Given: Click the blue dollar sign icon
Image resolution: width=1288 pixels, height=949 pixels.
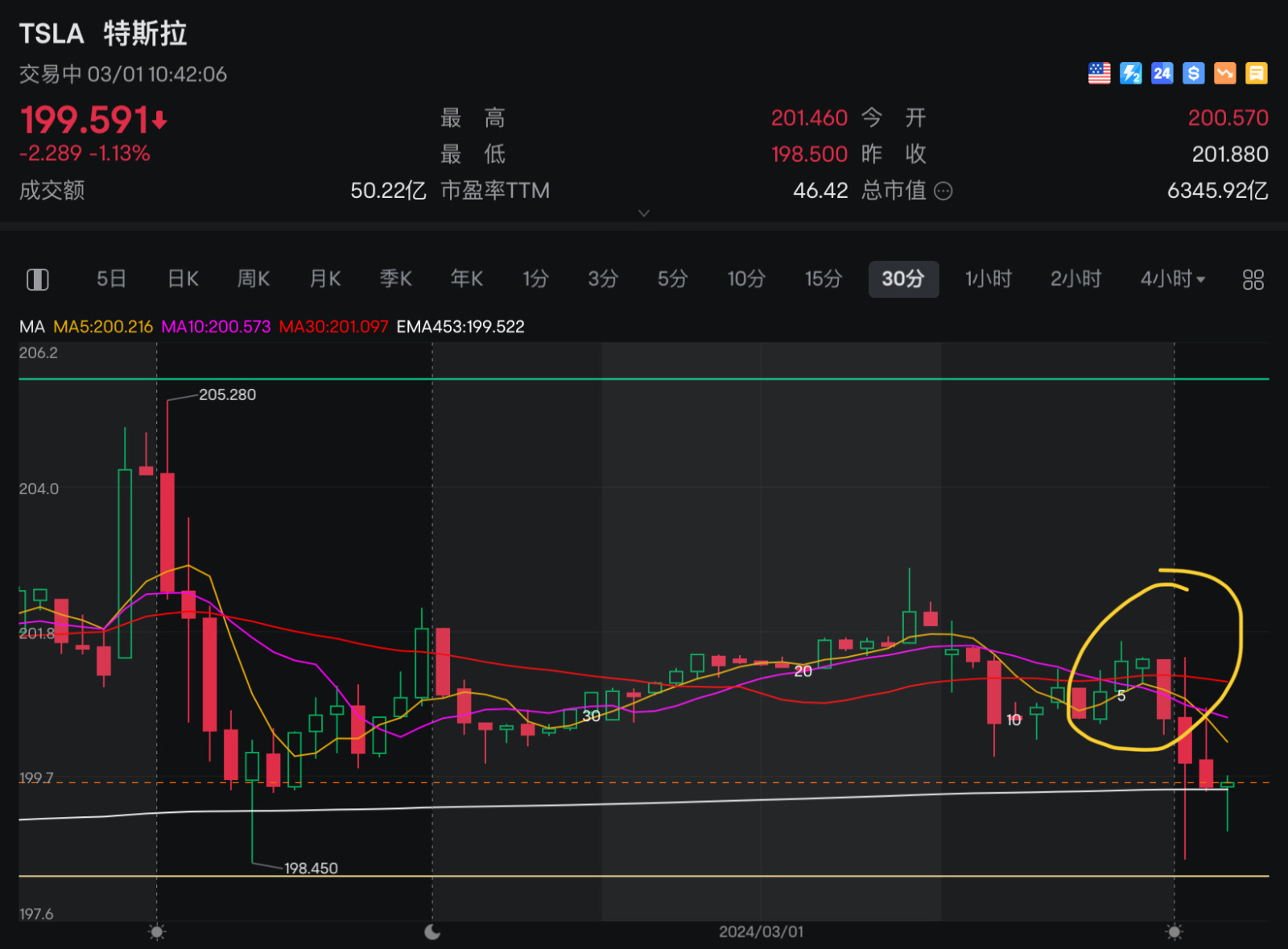Looking at the screenshot, I should point(1193,73).
